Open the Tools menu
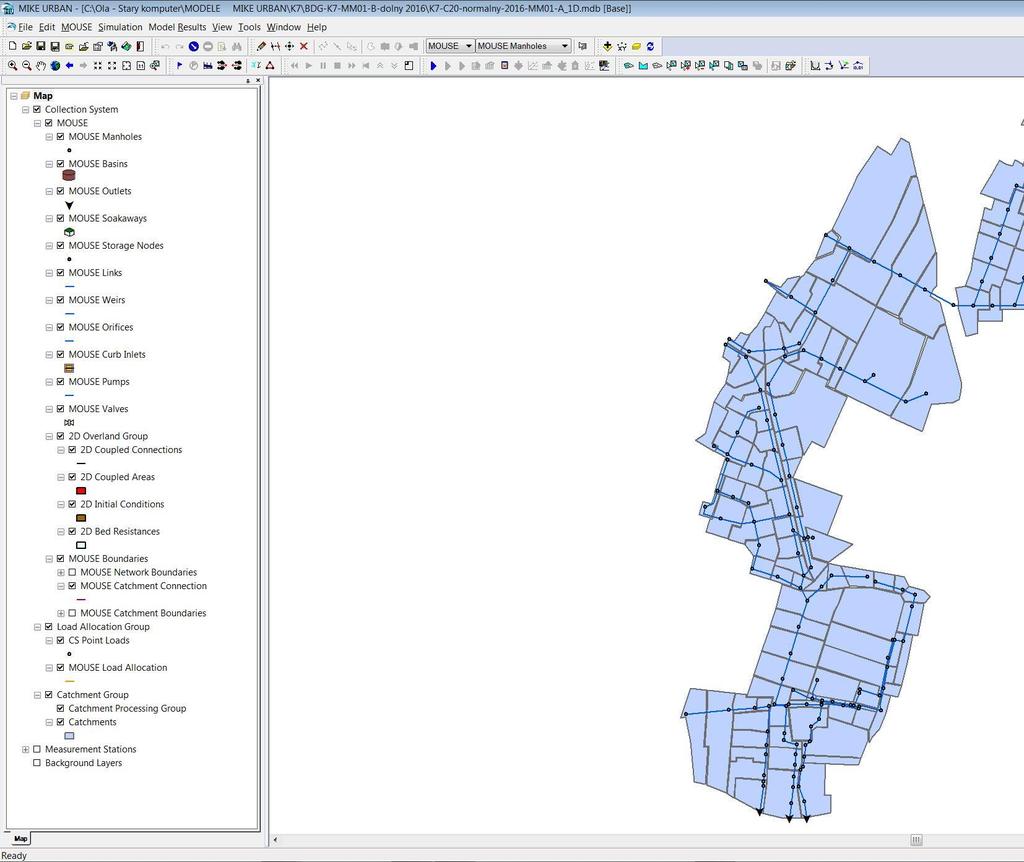The image size is (1024, 862). point(249,27)
